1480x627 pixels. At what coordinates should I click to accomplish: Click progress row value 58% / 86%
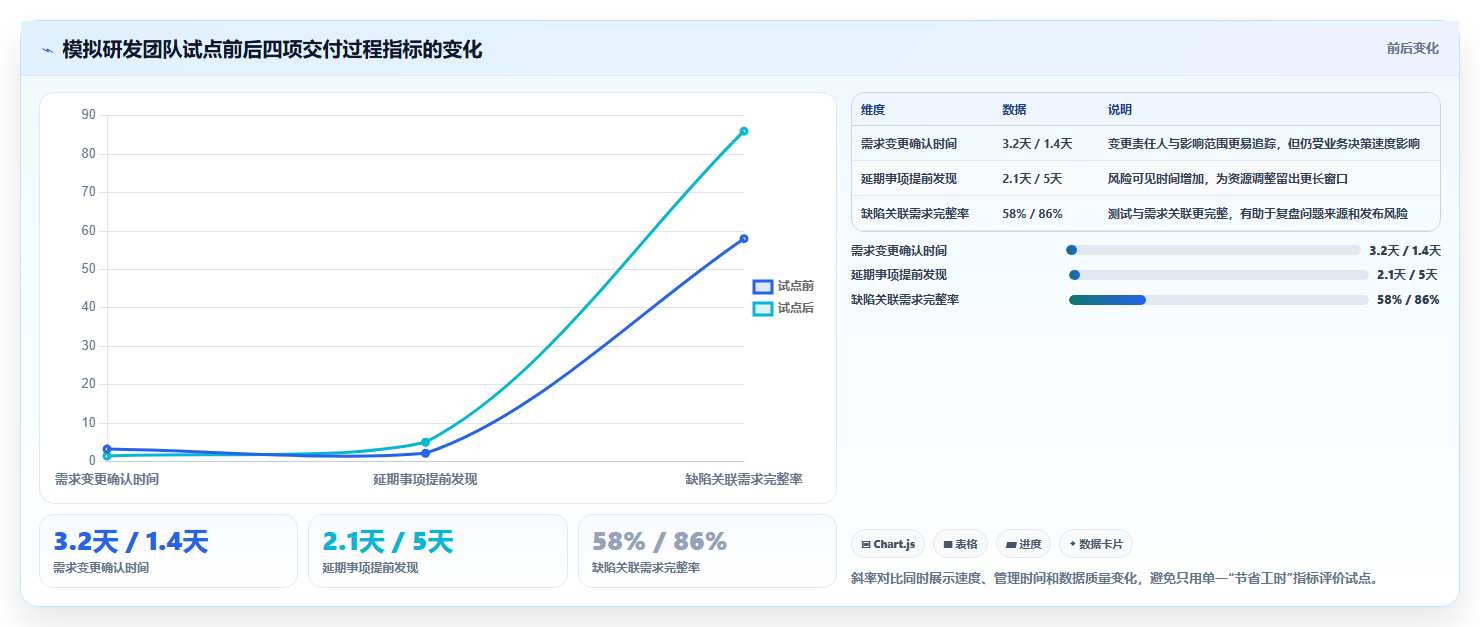1408,300
